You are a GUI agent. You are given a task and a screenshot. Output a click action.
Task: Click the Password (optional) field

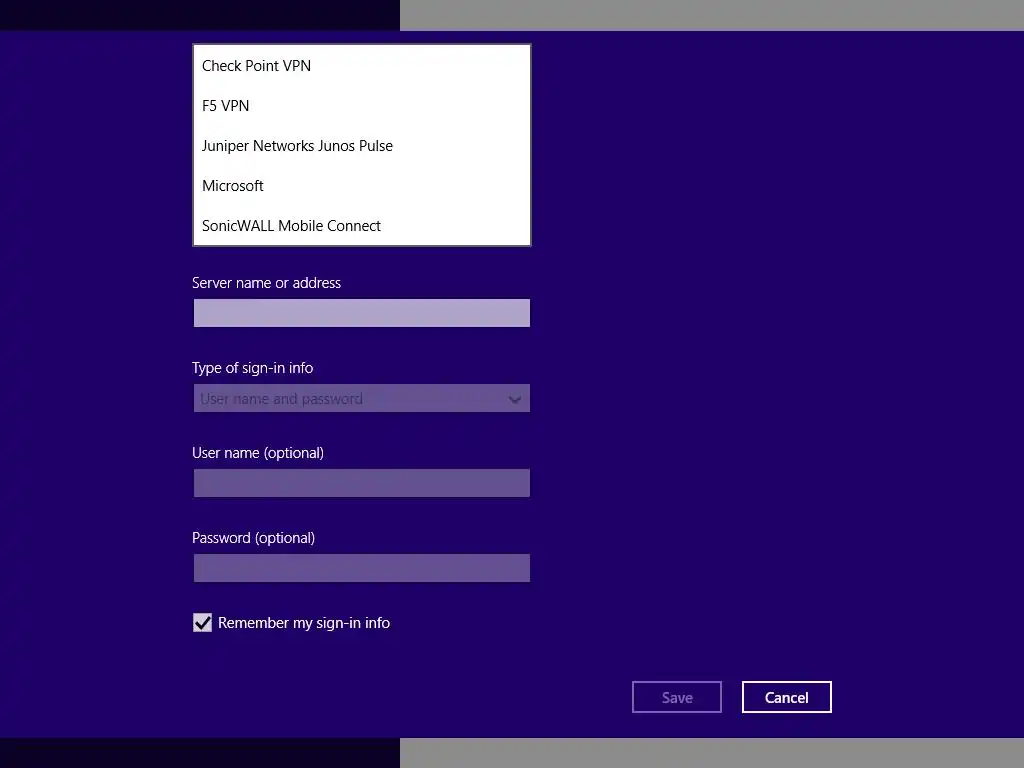click(362, 568)
